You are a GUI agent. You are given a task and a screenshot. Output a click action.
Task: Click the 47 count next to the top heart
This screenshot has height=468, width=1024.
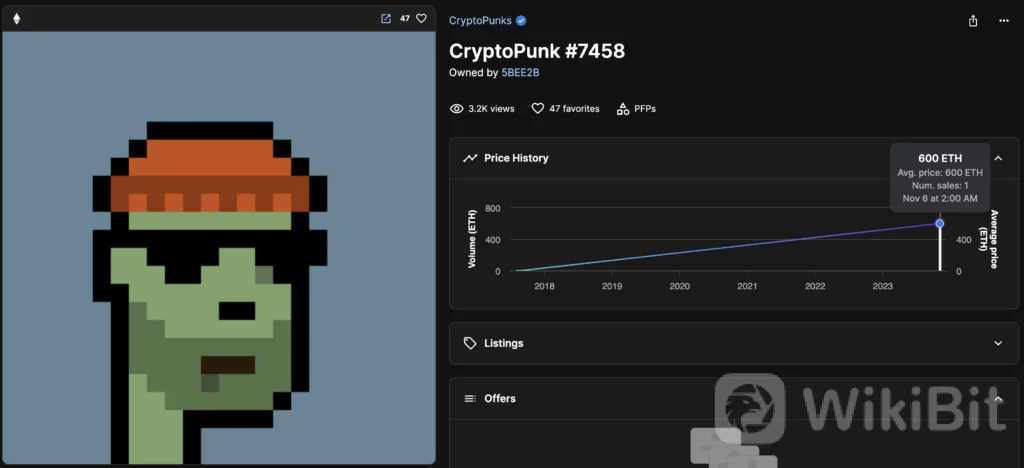(x=405, y=18)
